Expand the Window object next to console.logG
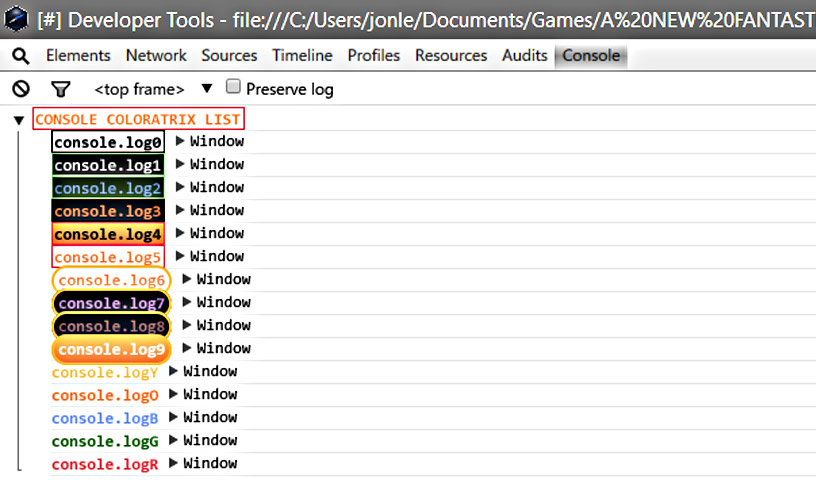The width and height of the screenshot is (816, 480). point(173,439)
